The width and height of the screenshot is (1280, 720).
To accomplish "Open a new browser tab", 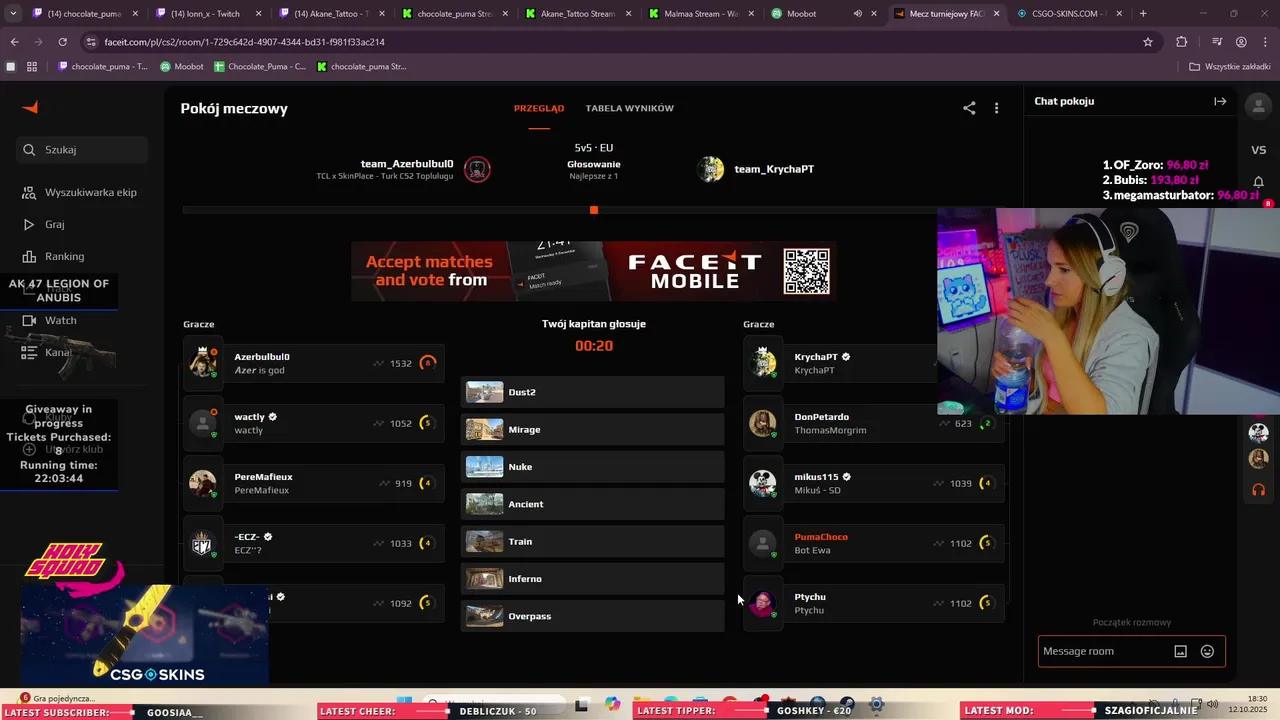I will 1143,14.
